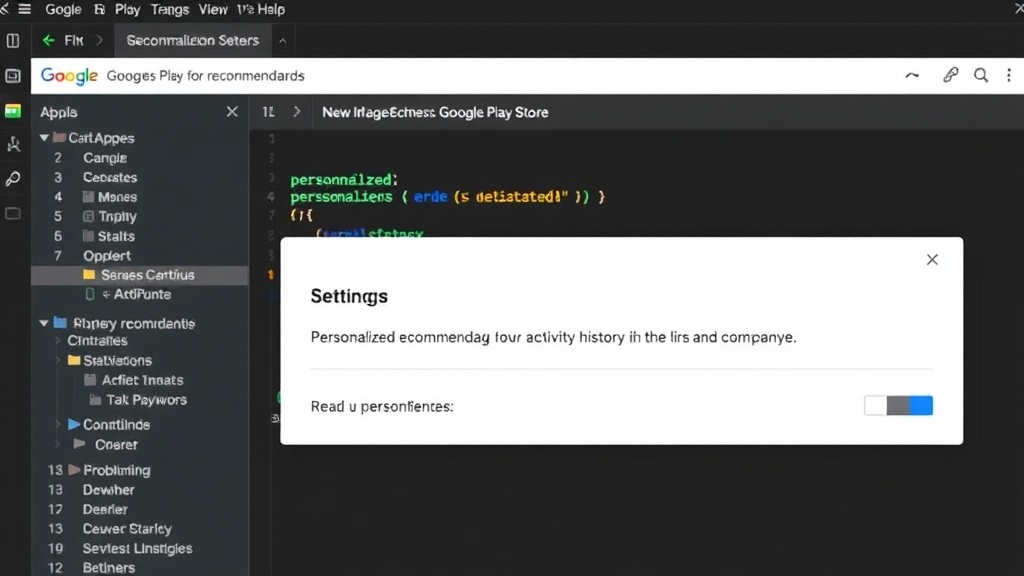Select the Seraes Cartlius folder
This screenshot has height=576, width=1024.
point(139,275)
